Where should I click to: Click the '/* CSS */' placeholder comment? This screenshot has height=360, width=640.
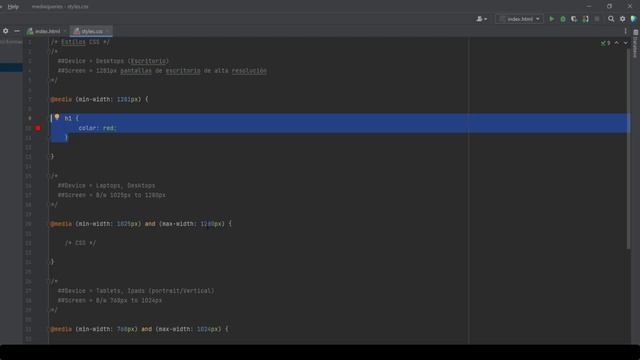(x=80, y=243)
